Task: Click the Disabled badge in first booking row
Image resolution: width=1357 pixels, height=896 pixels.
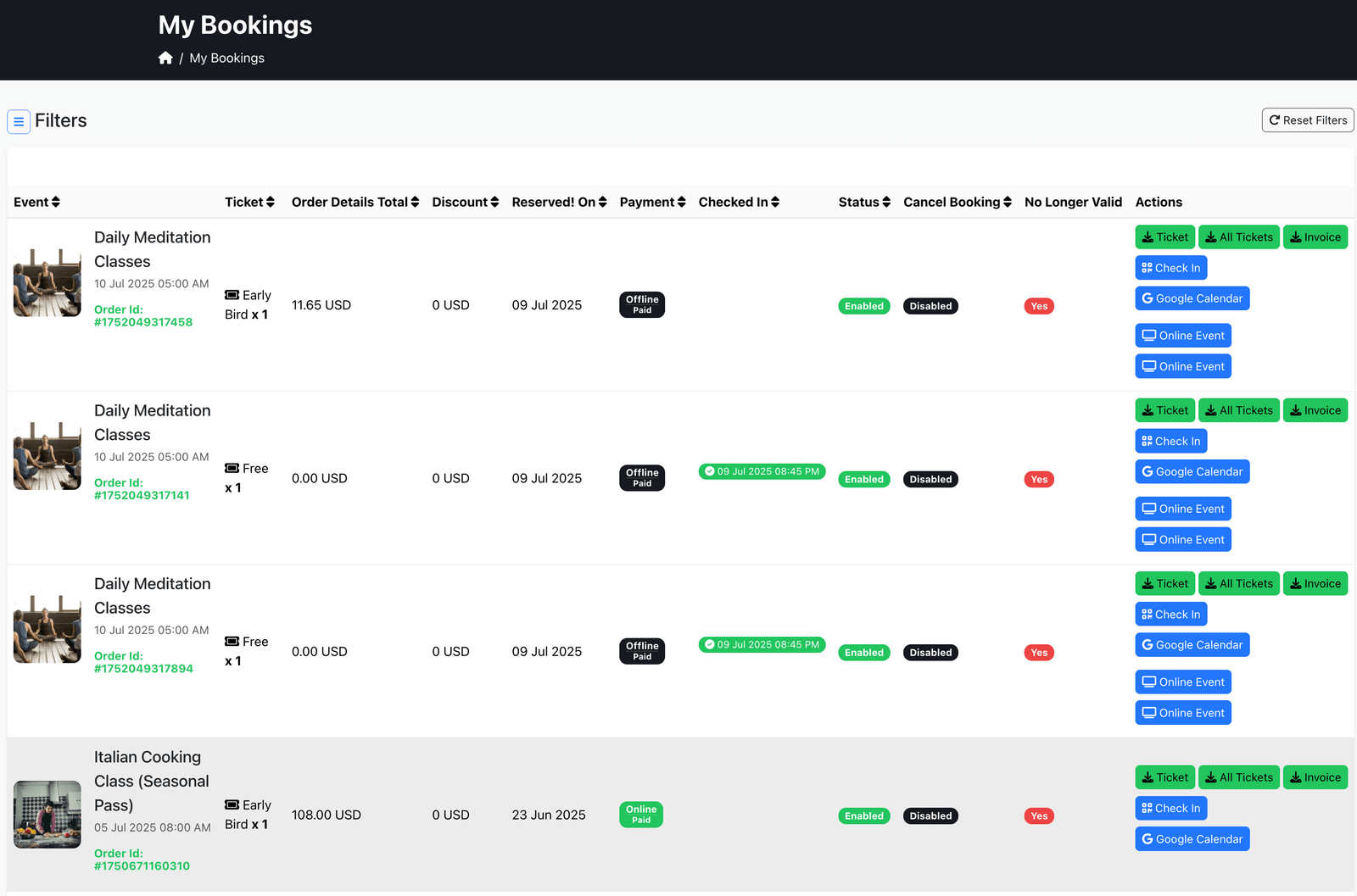Action: [x=930, y=306]
